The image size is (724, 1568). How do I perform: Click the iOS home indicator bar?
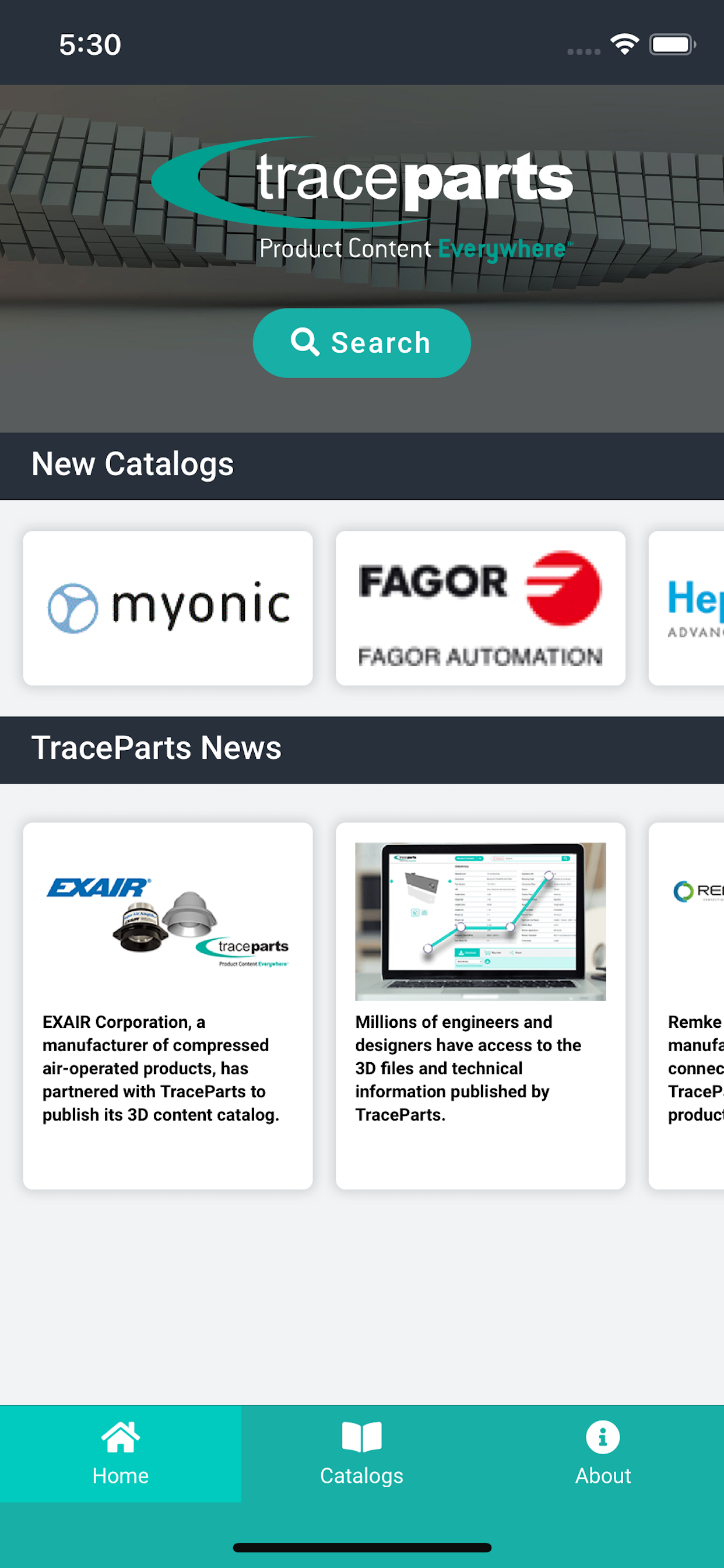[x=362, y=1548]
